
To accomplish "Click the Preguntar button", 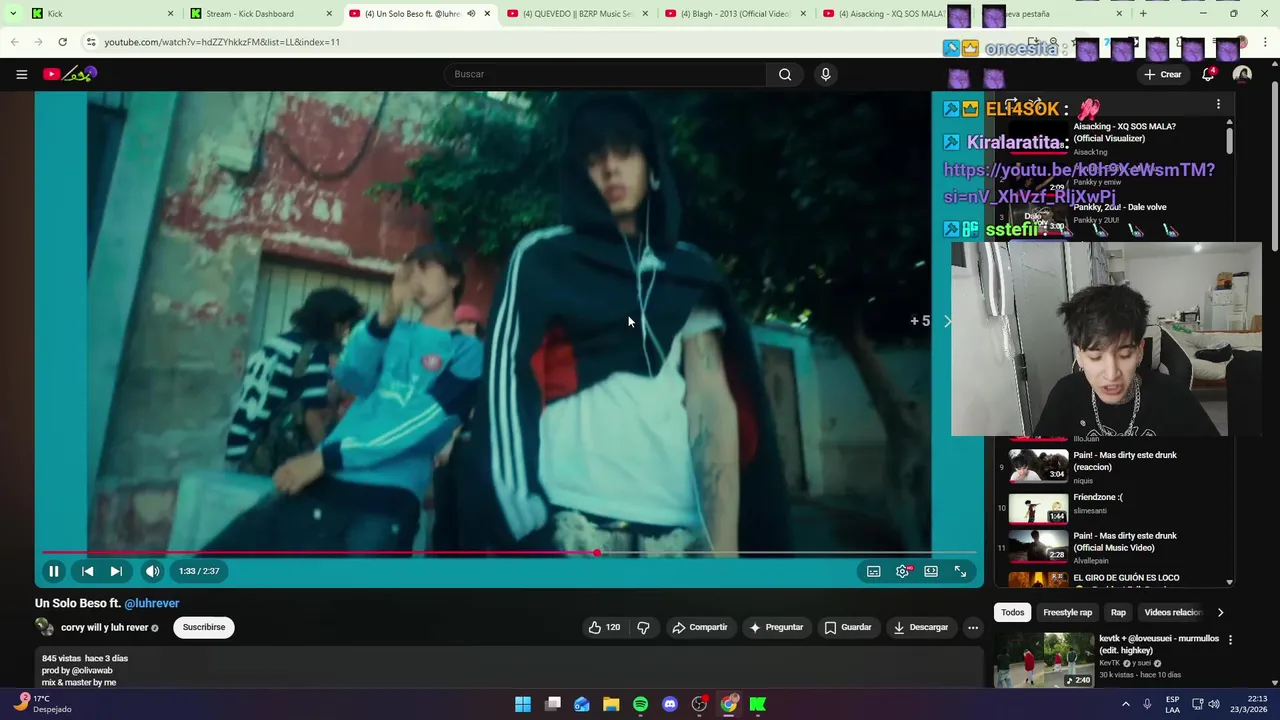I will (x=776, y=627).
